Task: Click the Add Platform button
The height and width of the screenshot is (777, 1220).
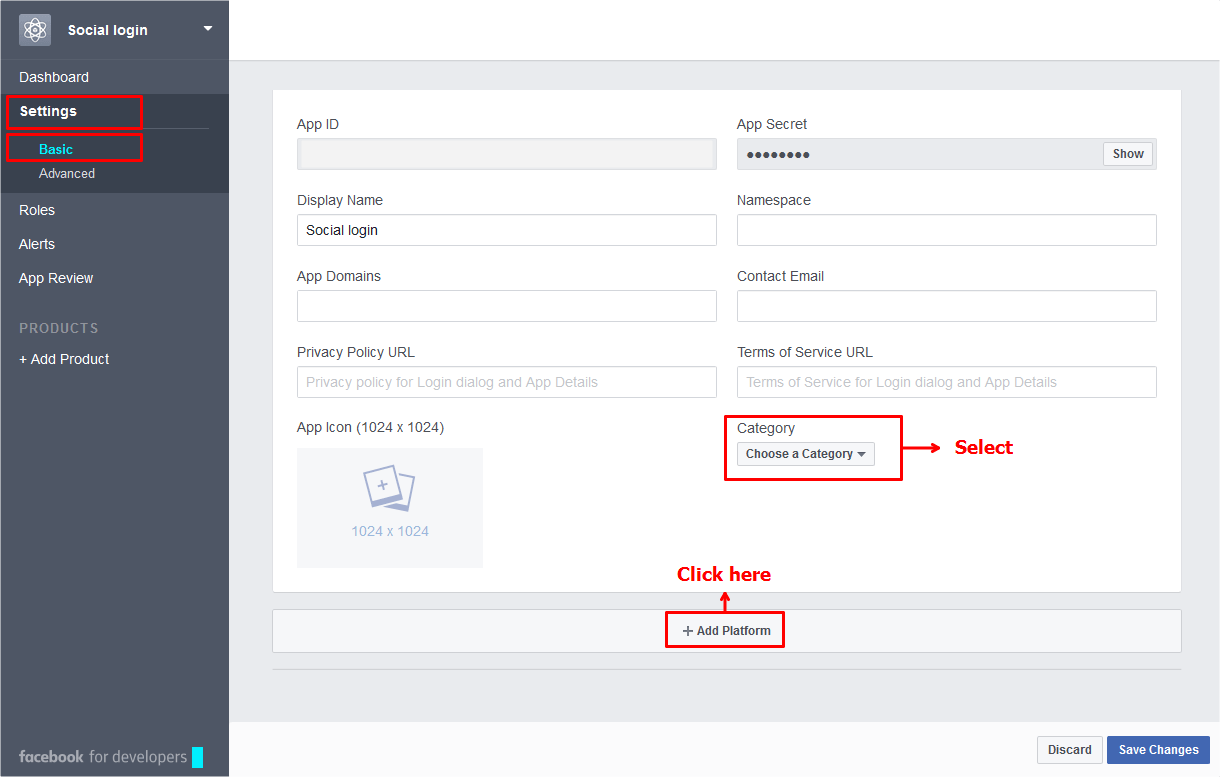Action: coord(726,631)
